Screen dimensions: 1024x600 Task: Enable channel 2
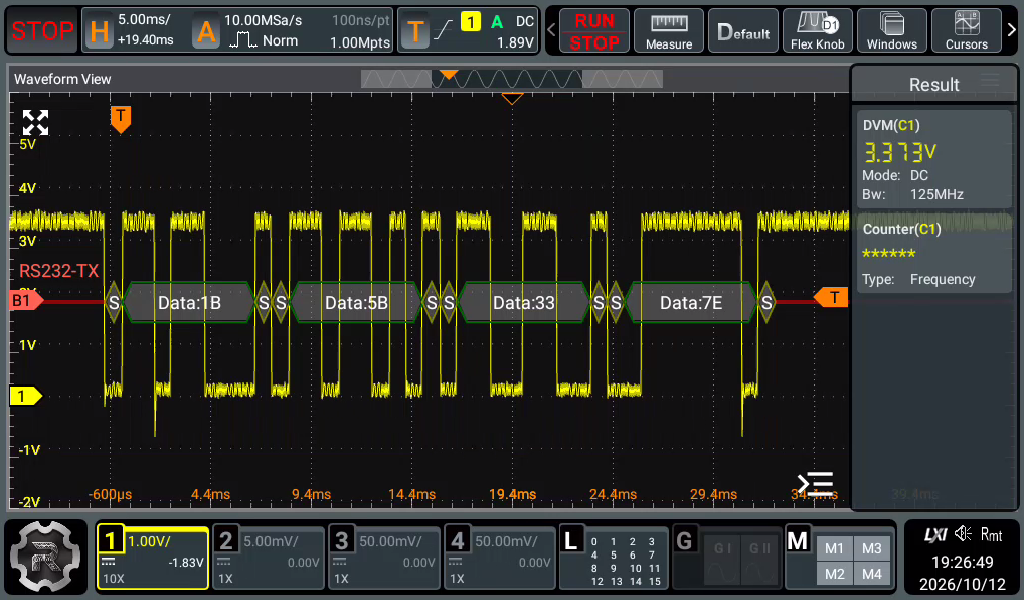click(268, 558)
